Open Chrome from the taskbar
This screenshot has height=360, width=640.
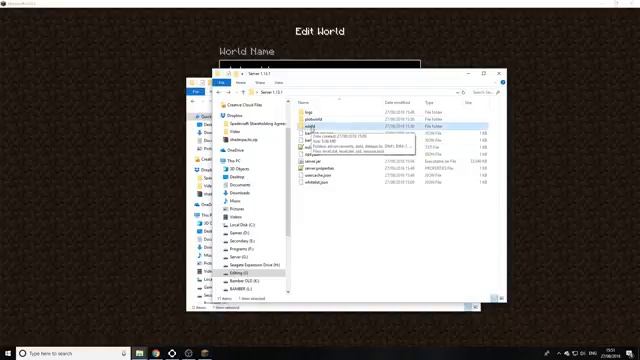pos(156,353)
